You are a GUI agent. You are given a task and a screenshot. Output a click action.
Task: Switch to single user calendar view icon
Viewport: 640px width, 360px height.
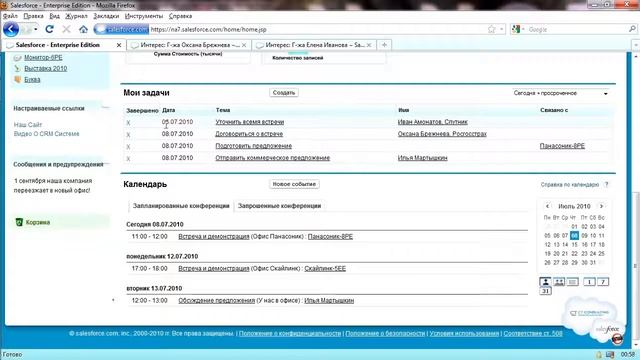point(545,282)
